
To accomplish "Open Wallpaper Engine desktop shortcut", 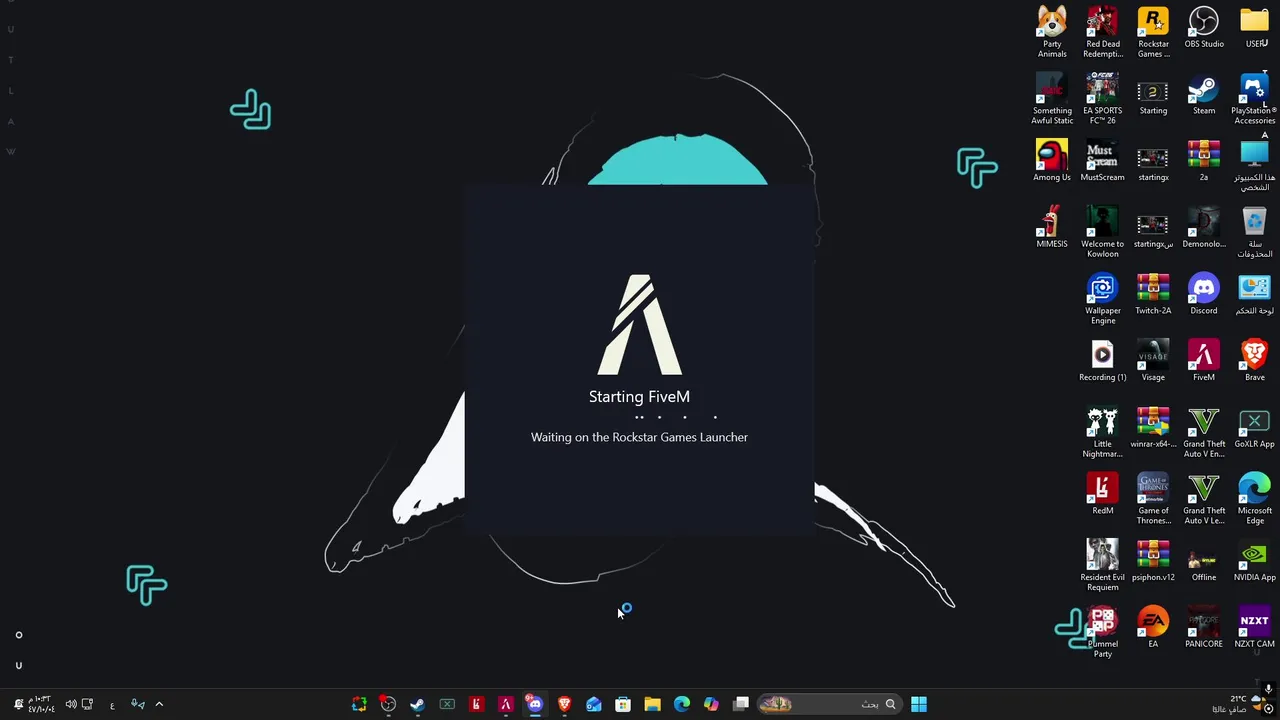I will pos(1103,299).
